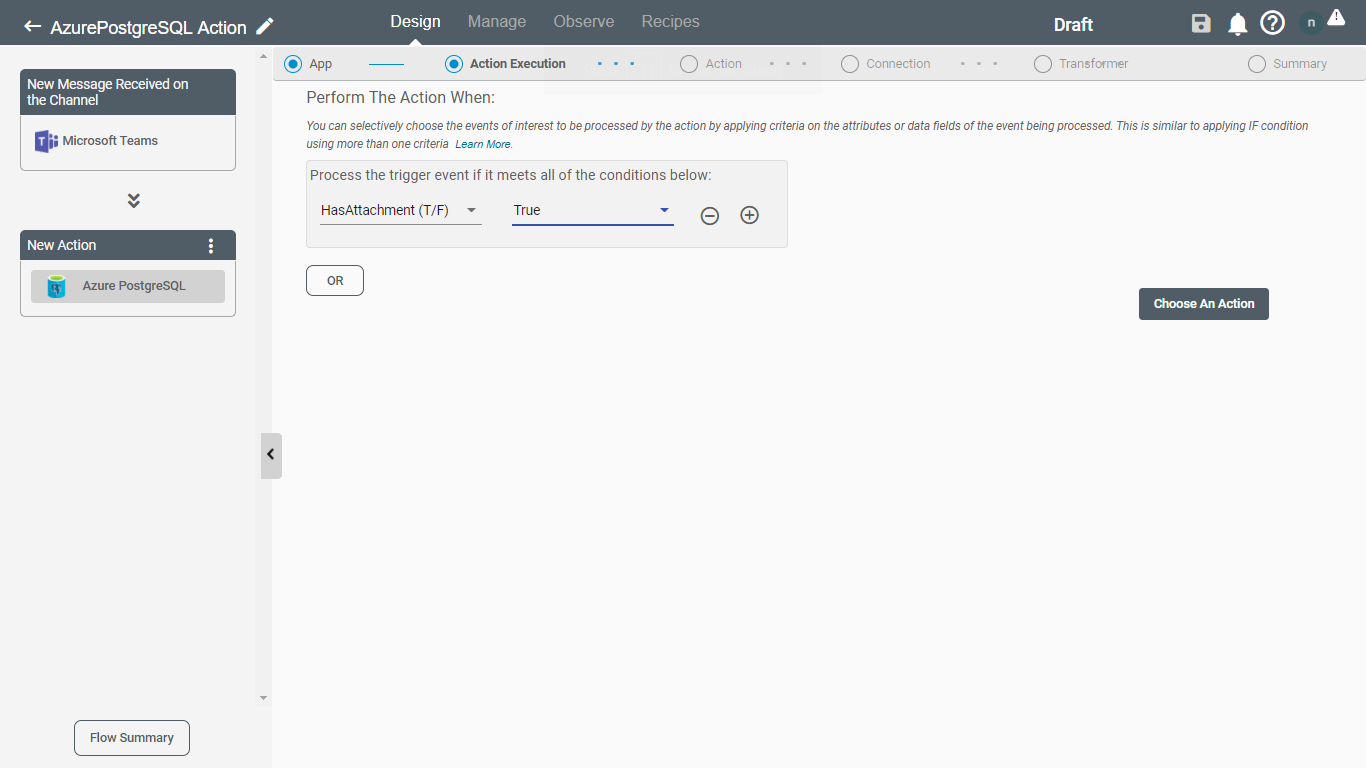This screenshot has height=768, width=1366.
Task: Click 'Process the trigger event' condition text
Action: coord(511,175)
